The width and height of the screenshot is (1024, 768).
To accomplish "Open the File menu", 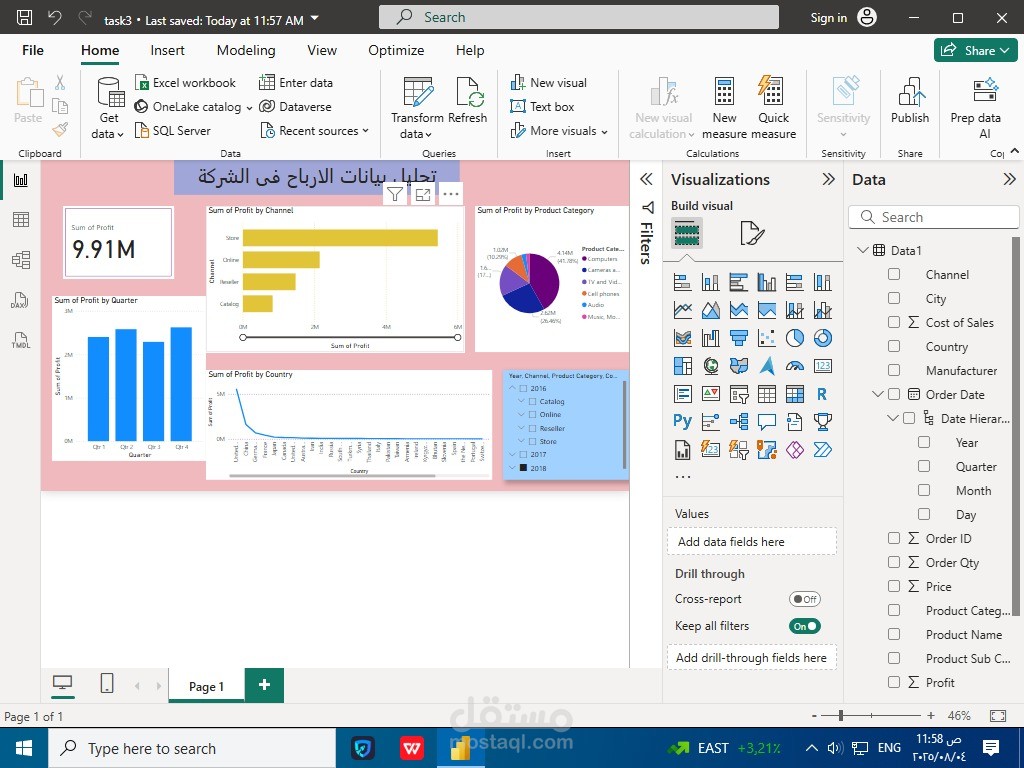I will pos(33,50).
